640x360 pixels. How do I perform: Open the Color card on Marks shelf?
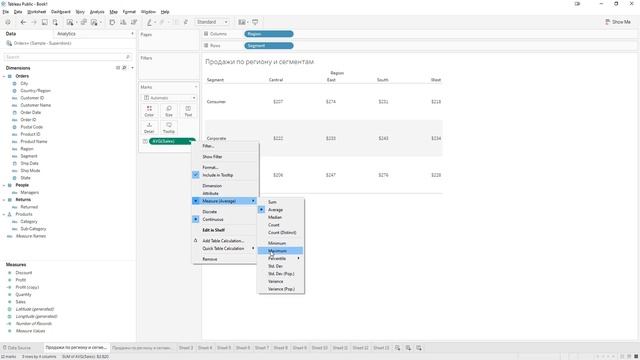(149, 111)
